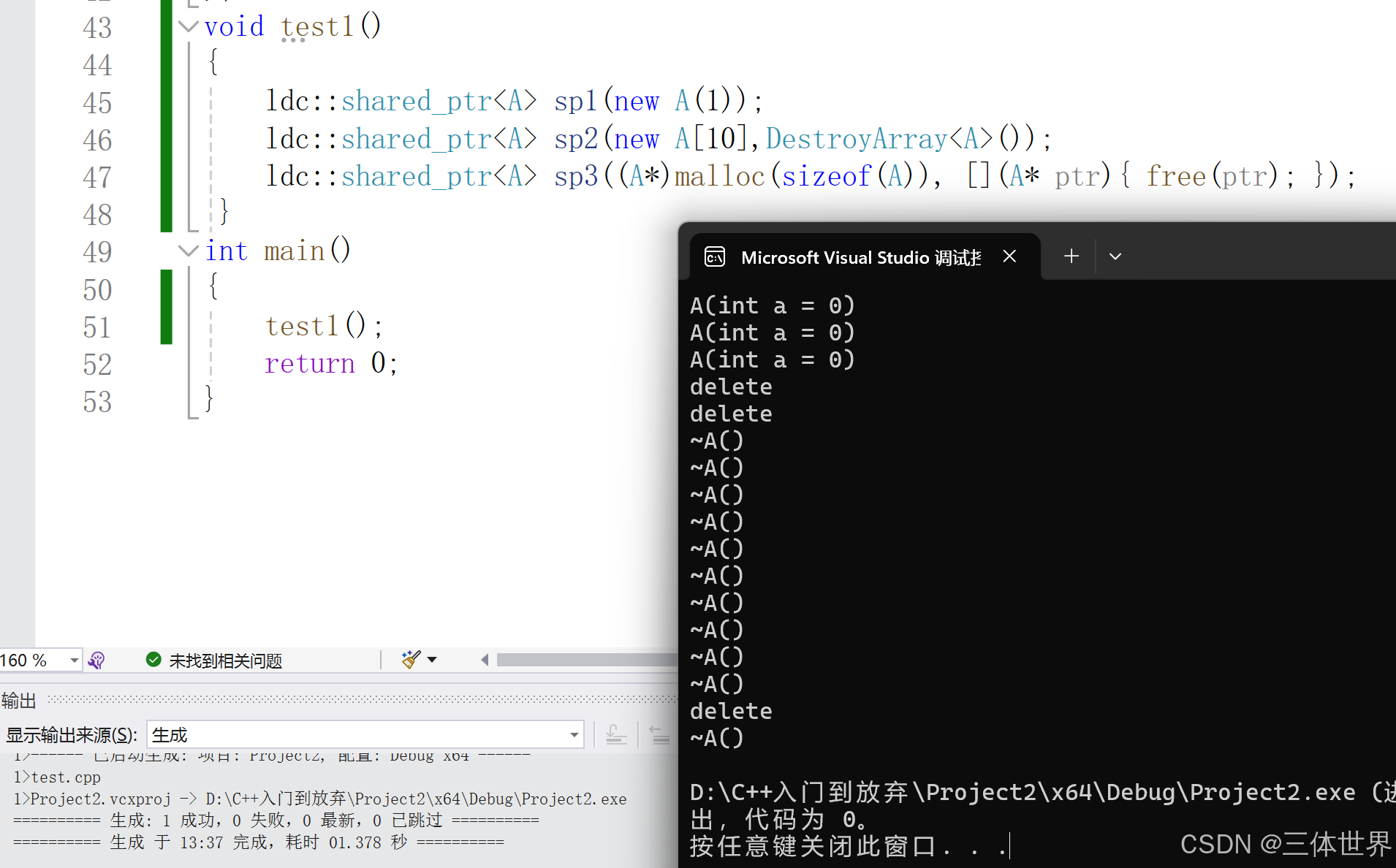This screenshot has width=1396, height=868.
Task: Collapse the test1 function fold arrow
Action: coord(188,27)
